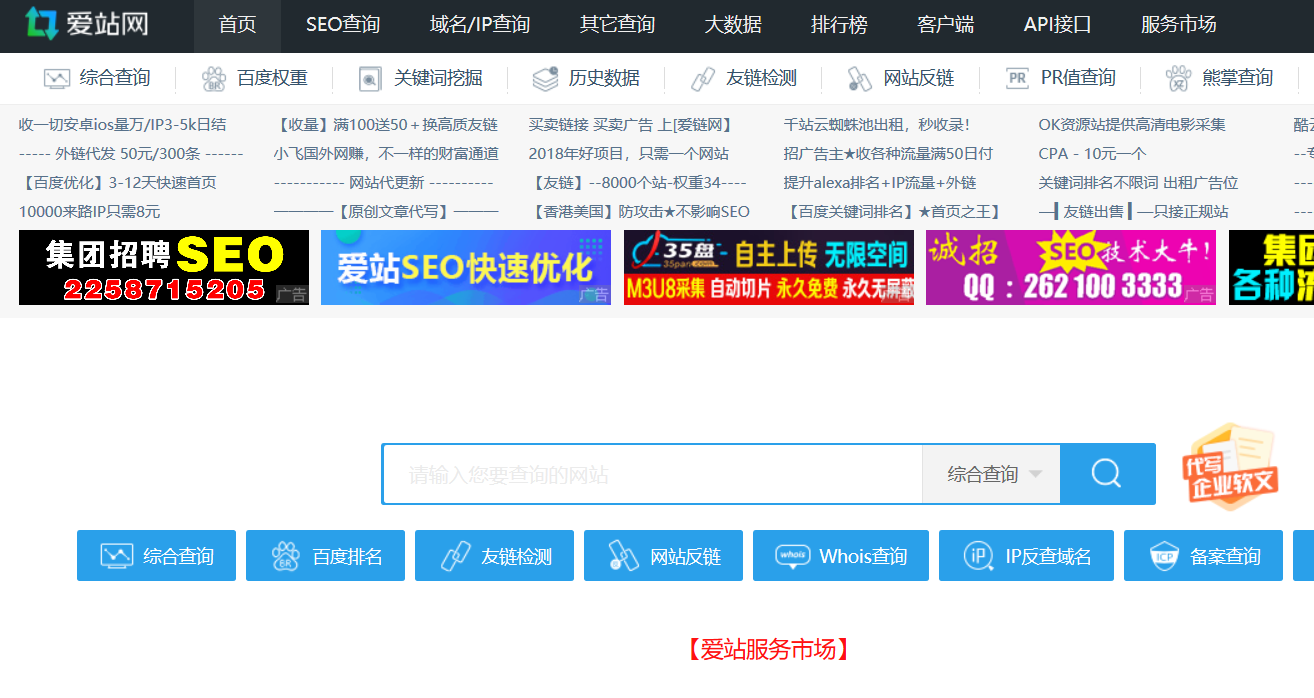Click the 爱站网 logo
Image resolution: width=1314 pixels, height=698 pixels.
click(x=87, y=24)
